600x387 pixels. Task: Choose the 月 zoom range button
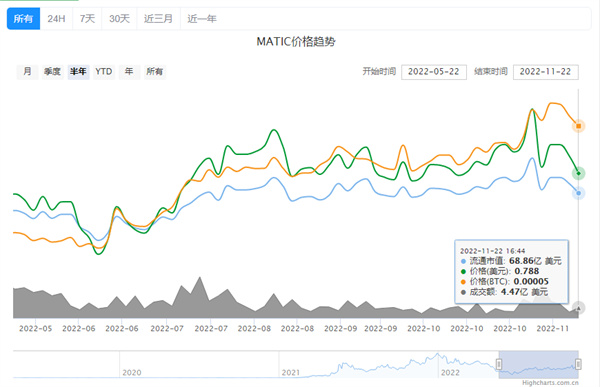(27, 72)
